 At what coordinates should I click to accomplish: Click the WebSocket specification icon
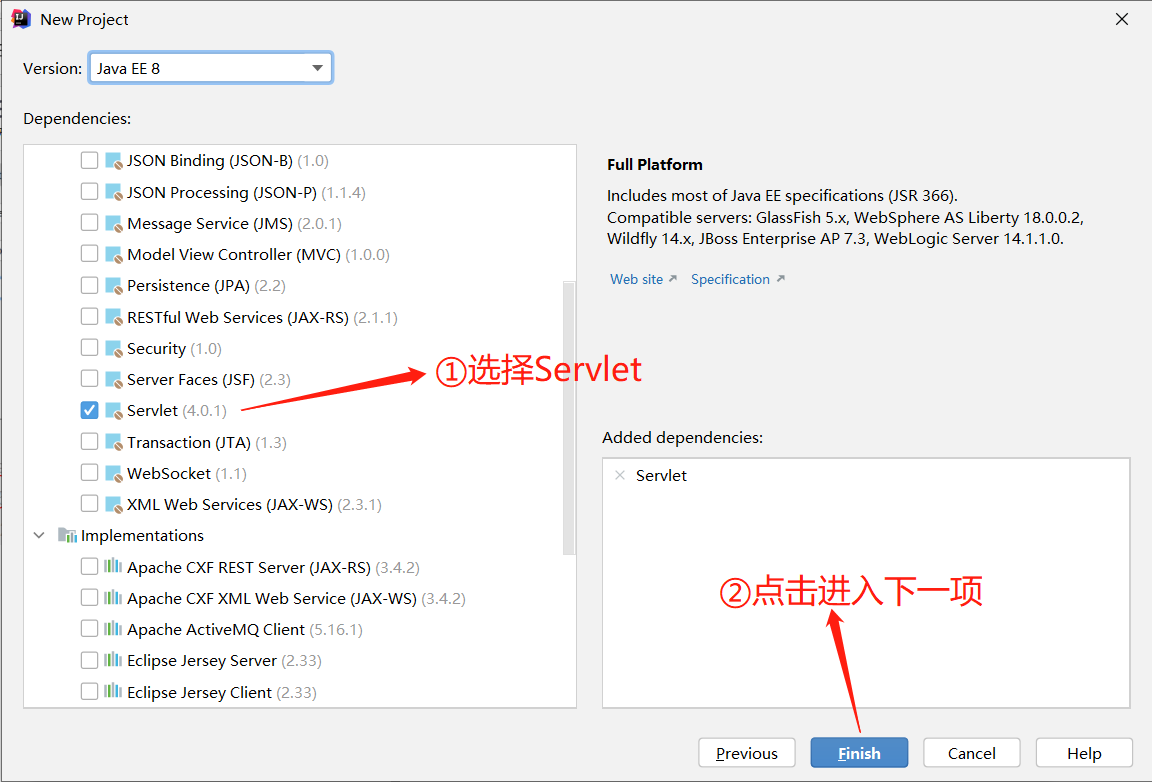(113, 473)
